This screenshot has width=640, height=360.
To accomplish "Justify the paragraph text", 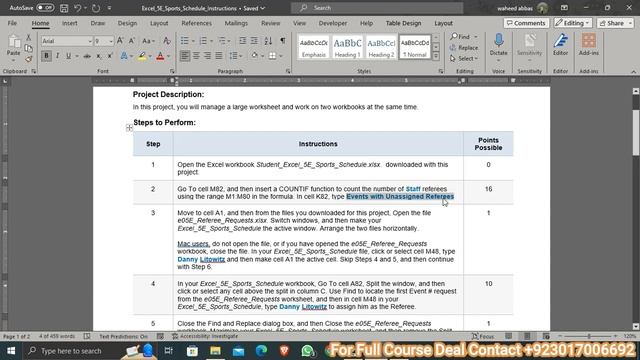I will click(219, 56).
